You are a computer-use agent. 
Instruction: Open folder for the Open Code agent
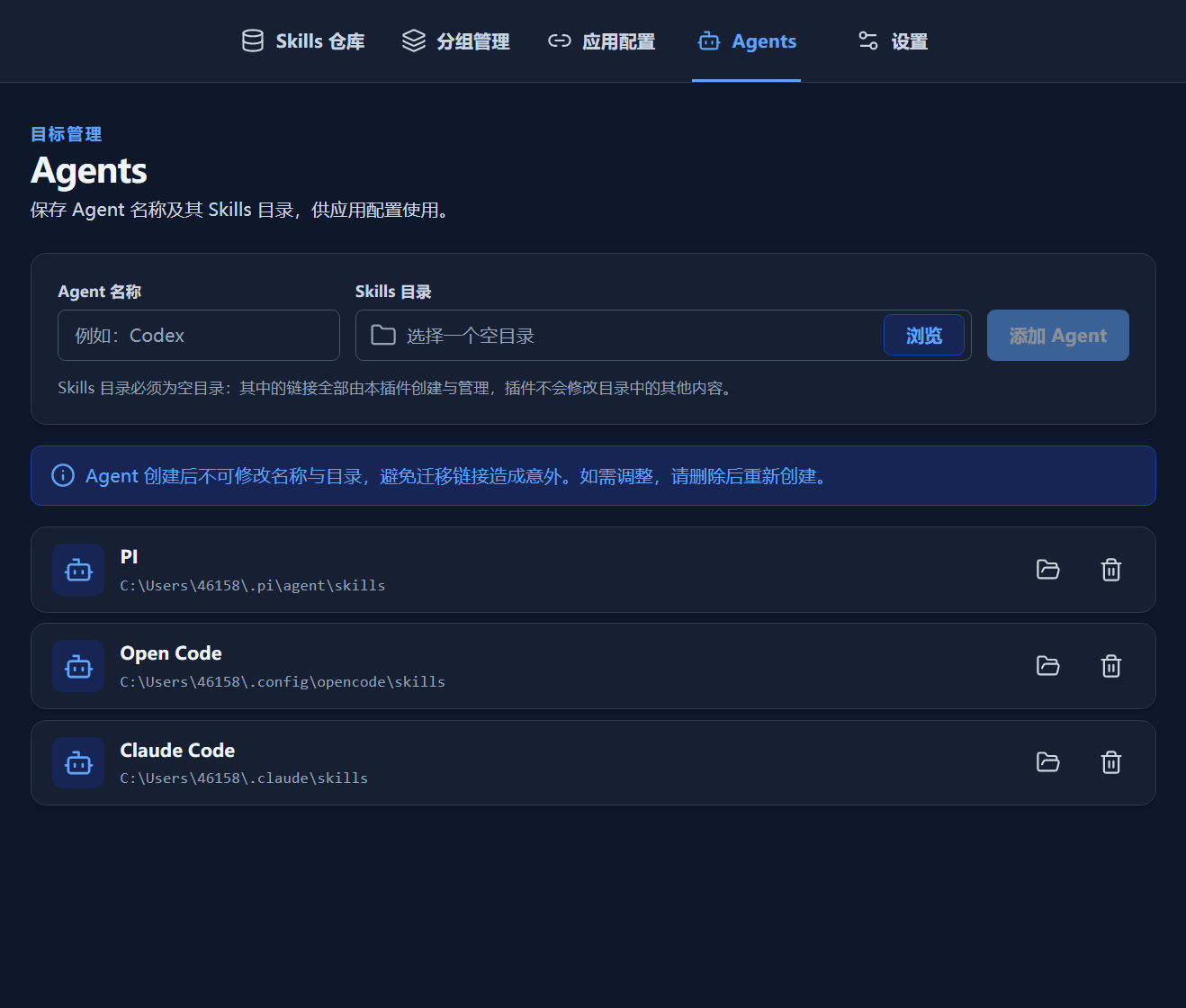(x=1048, y=666)
